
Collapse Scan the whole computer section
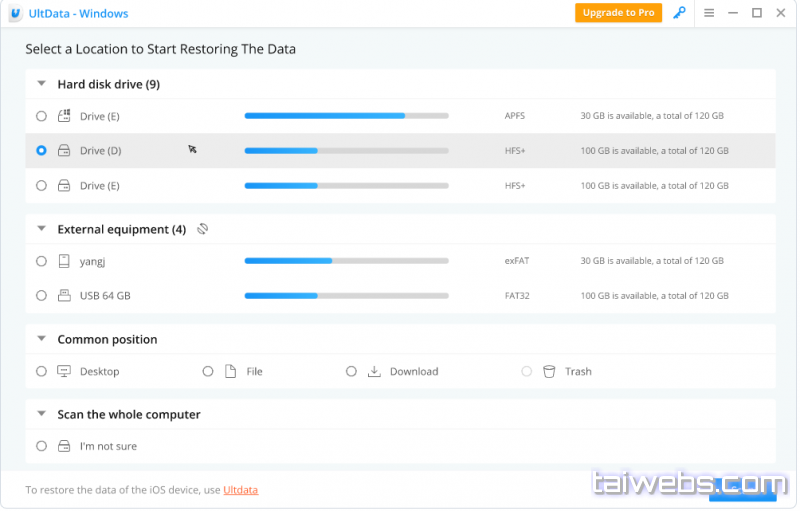41,414
